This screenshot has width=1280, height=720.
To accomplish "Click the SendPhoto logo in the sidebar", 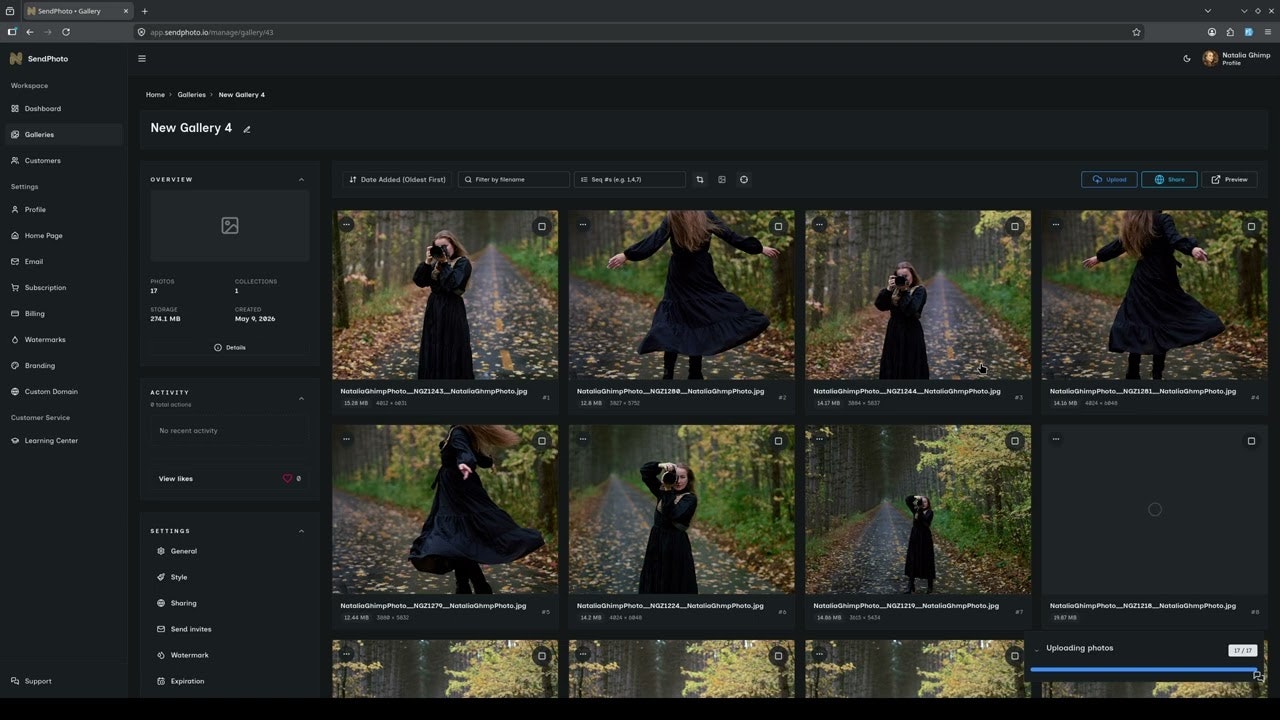I will 39,59.
